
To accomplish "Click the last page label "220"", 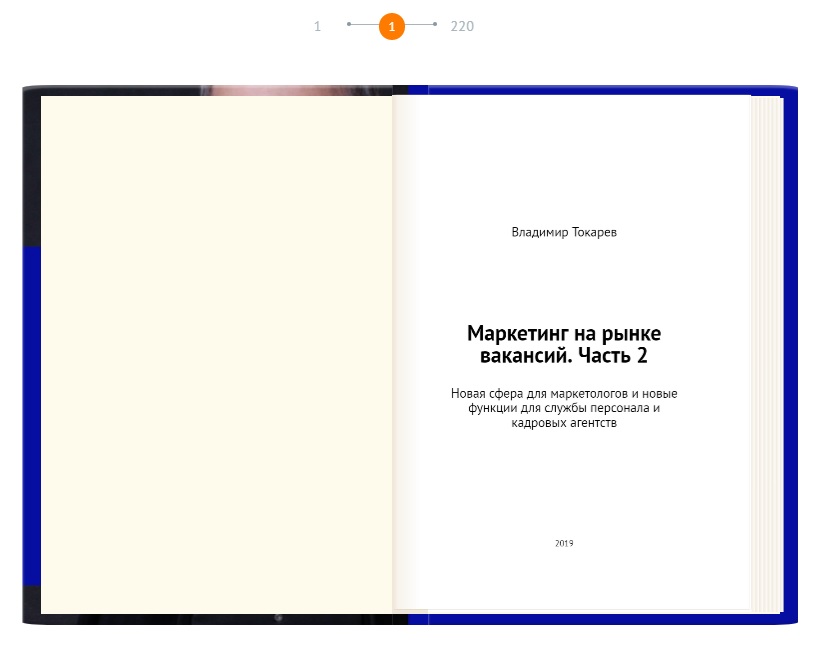I will [x=462, y=26].
